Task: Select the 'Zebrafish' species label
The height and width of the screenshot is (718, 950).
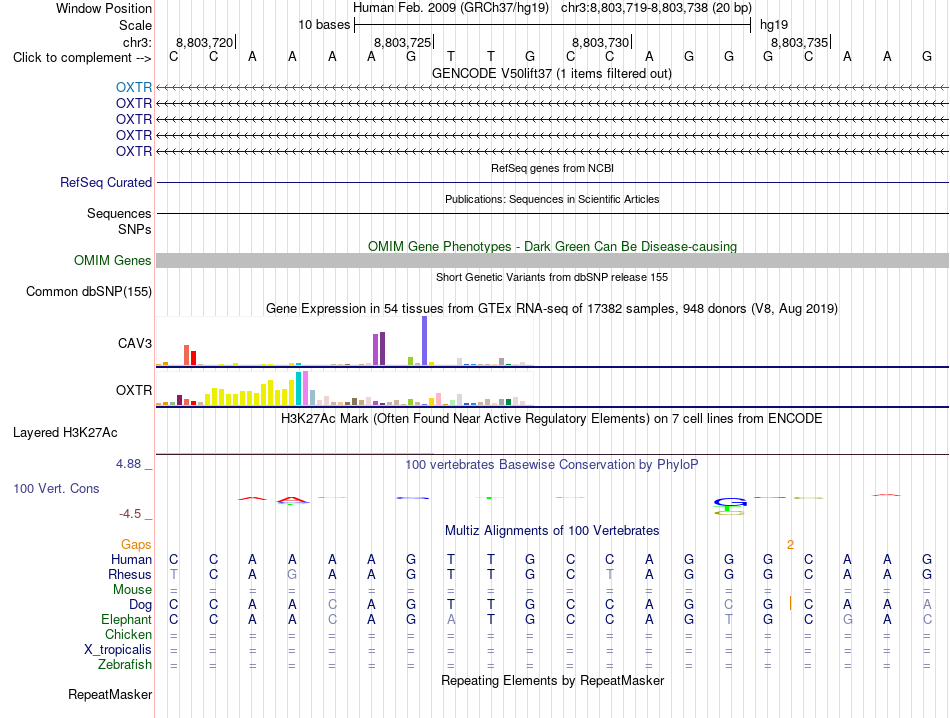Action: click(x=125, y=665)
